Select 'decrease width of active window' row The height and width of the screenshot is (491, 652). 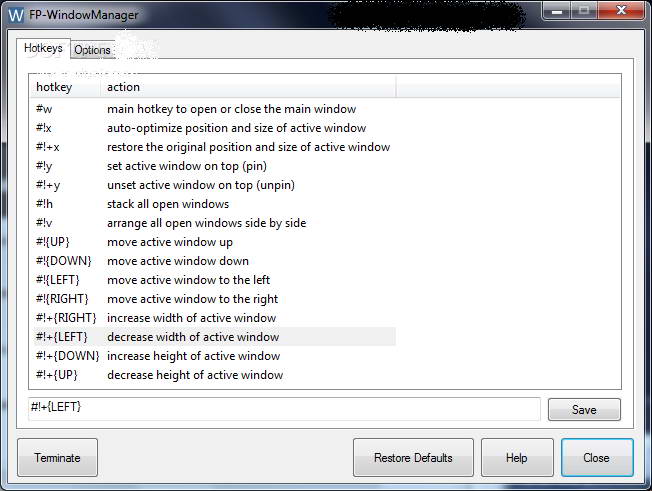pos(214,337)
